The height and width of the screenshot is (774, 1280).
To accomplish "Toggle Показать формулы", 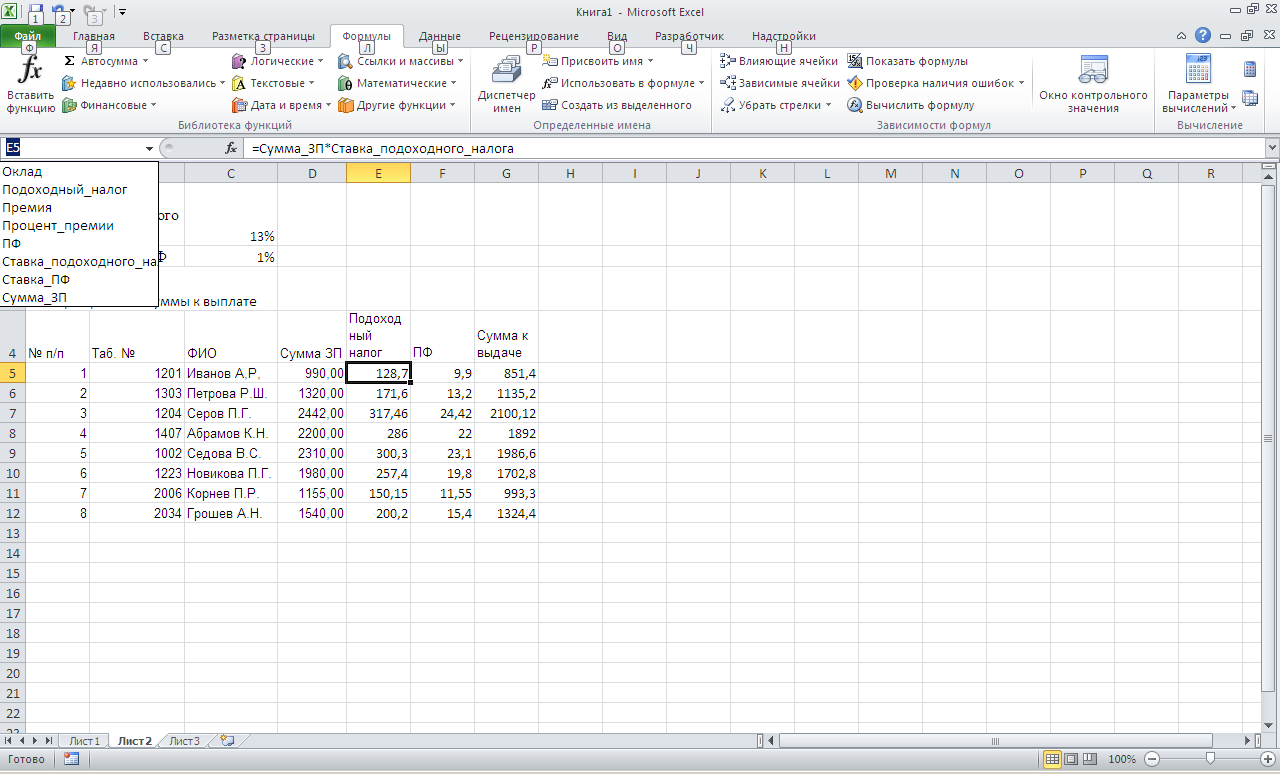I will pos(908,61).
